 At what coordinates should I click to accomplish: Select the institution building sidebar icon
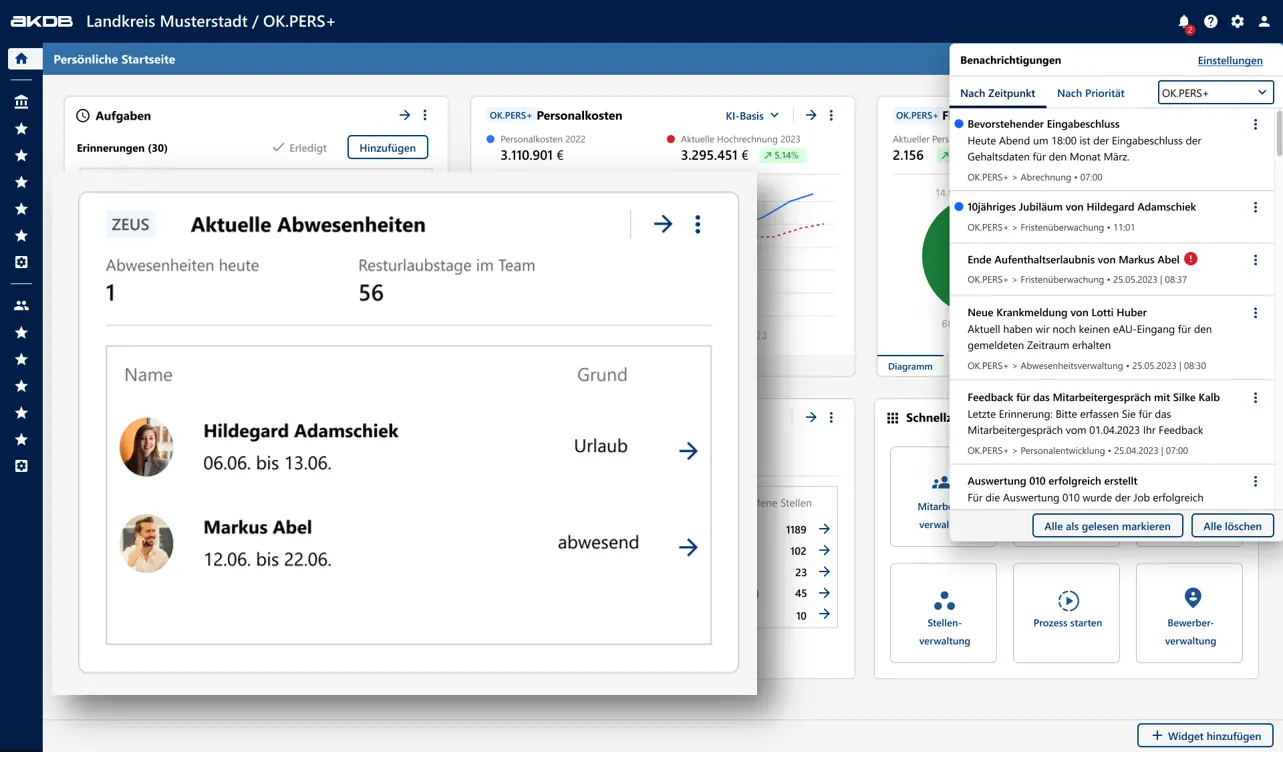[x=21, y=102]
